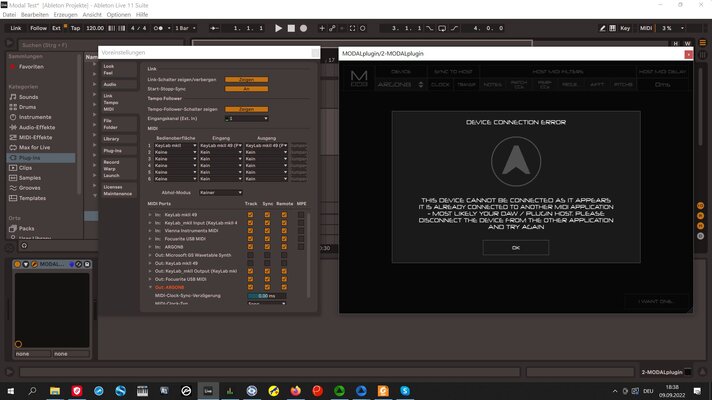Viewport: 712px width, 400px height.
Task: Expand Out: Focusrite USB MIDI port
Action: coord(150,279)
